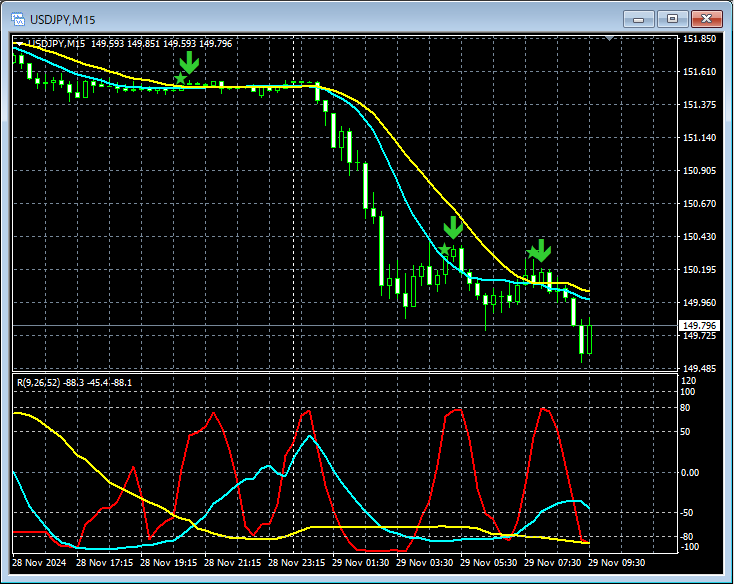Select the green down arrow near 29 Nov 07:30
The image size is (735, 584).
pyautogui.click(x=541, y=250)
